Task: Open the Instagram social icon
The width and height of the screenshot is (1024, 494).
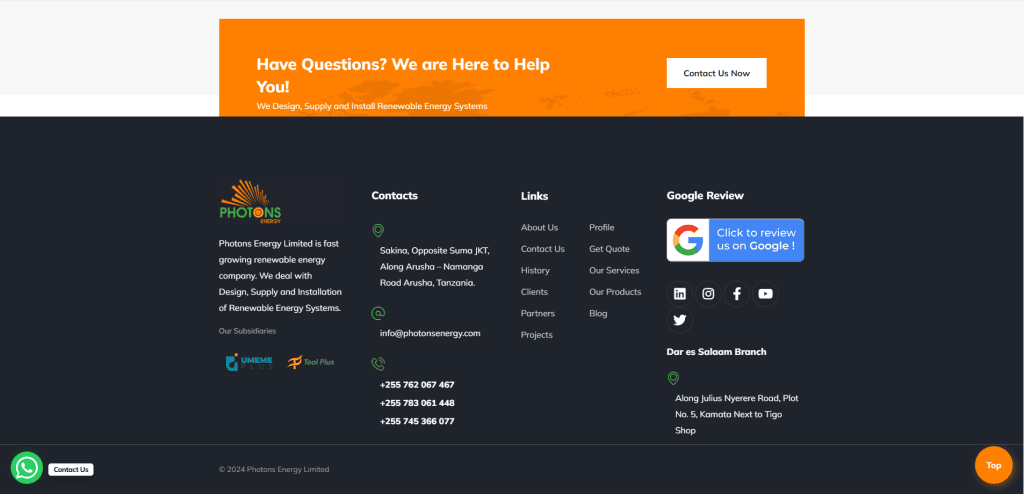Action: tap(708, 294)
